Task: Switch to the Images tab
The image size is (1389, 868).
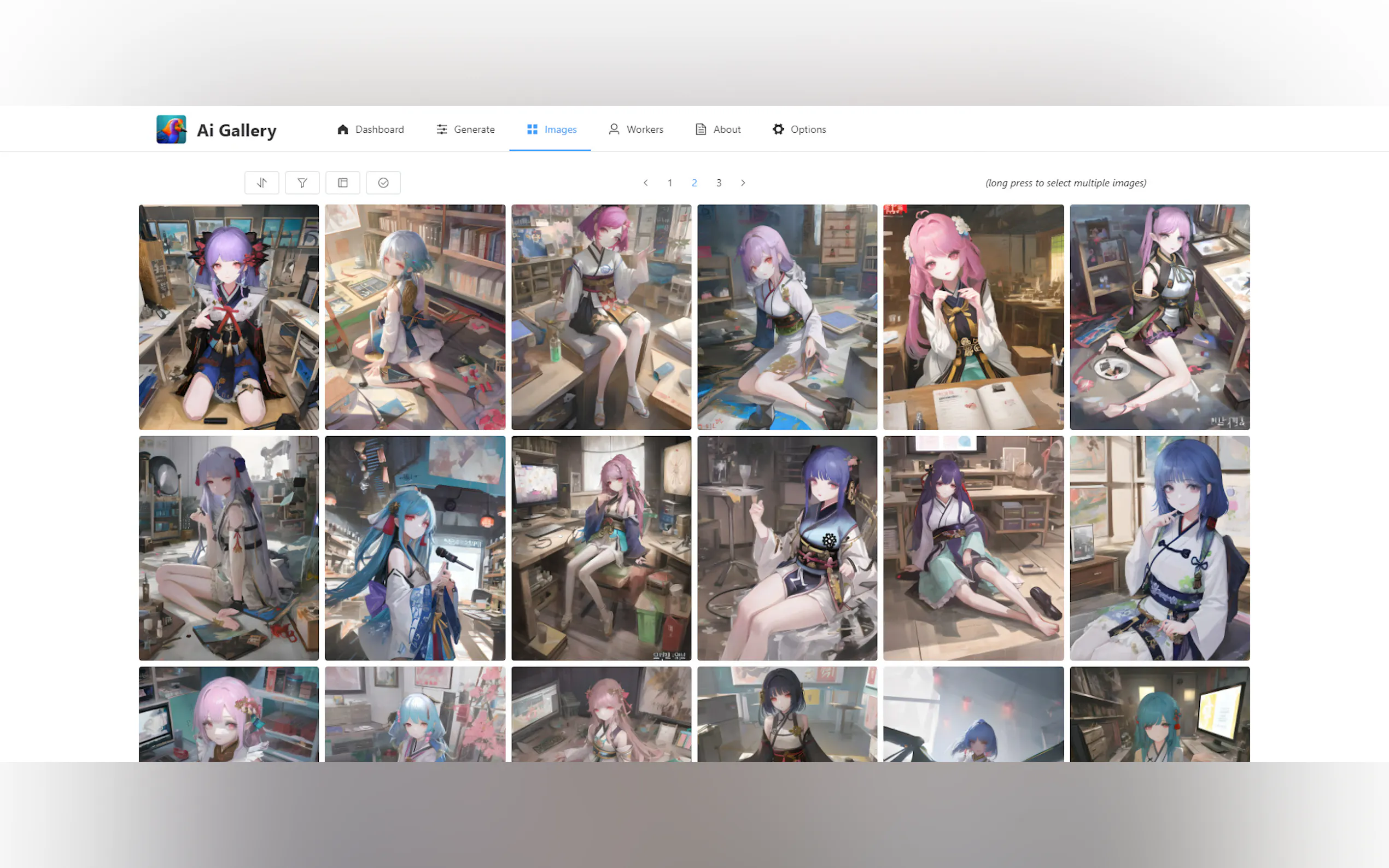Action: (x=560, y=129)
